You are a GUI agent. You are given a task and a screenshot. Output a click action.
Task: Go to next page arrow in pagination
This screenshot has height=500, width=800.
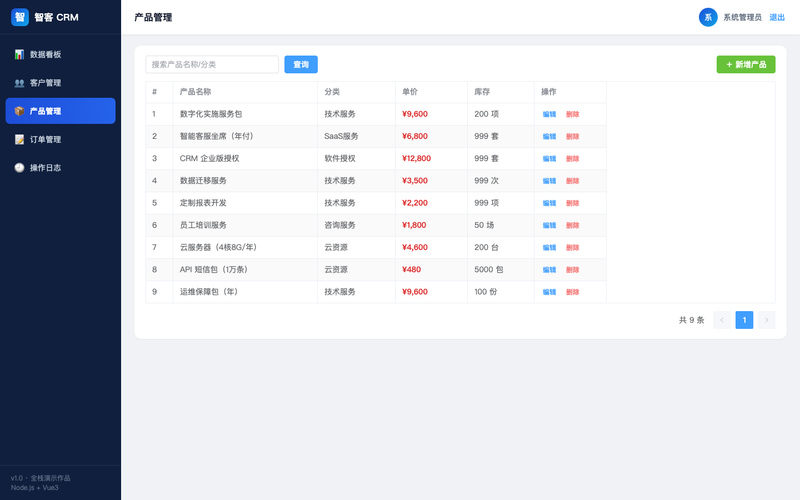(x=766, y=320)
